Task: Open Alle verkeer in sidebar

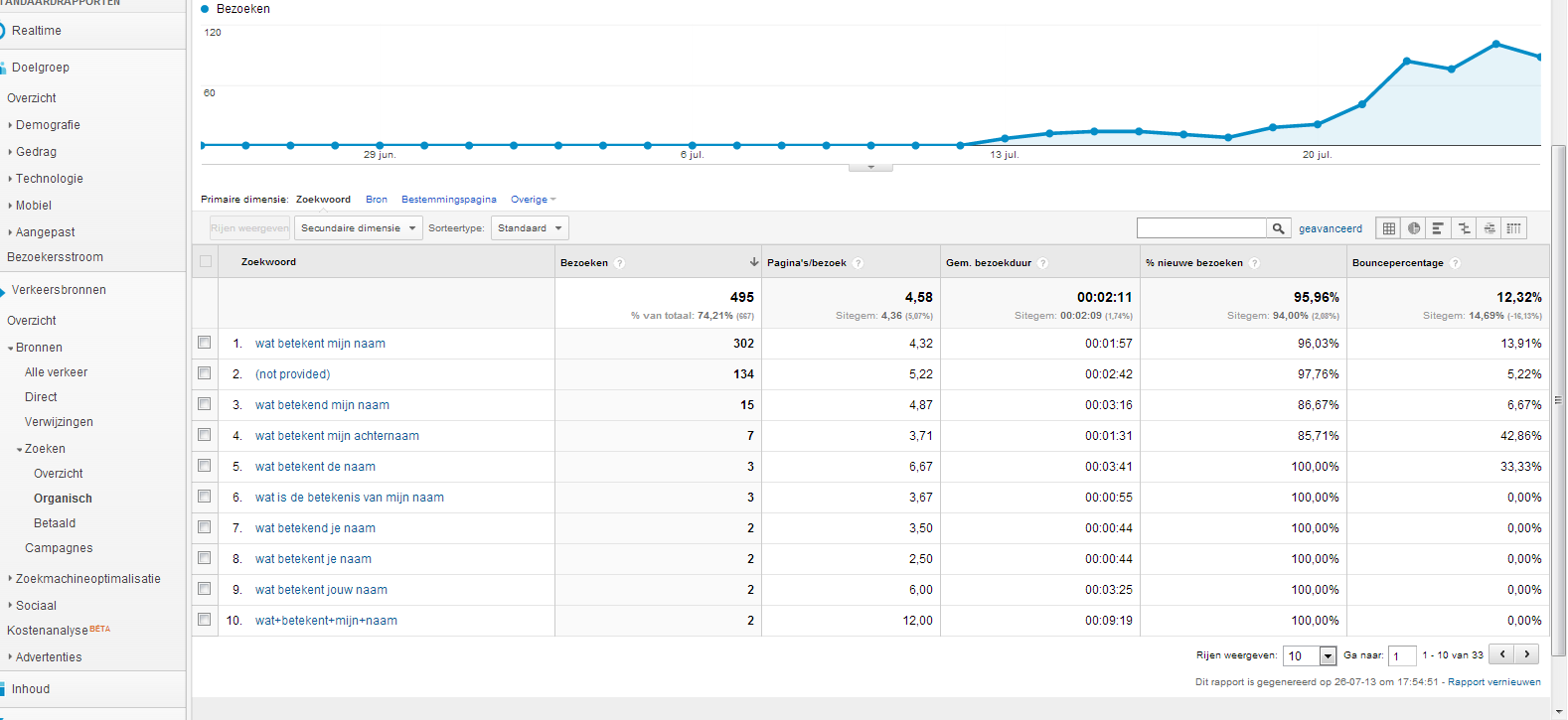Action: (56, 372)
